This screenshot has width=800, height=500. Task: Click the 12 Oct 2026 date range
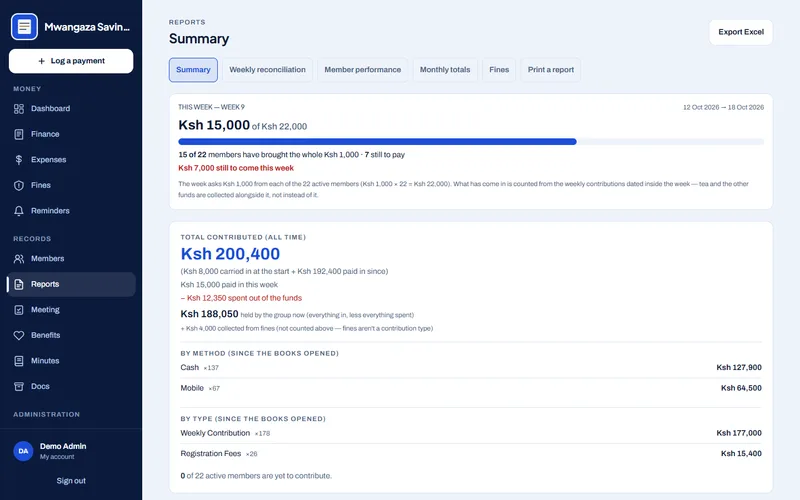click(x=723, y=107)
